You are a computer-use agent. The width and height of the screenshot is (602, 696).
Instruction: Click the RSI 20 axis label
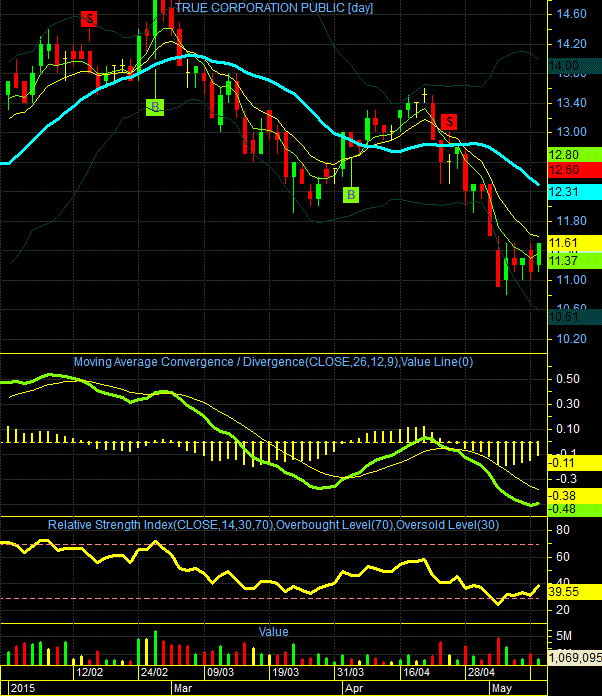point(562,610)
